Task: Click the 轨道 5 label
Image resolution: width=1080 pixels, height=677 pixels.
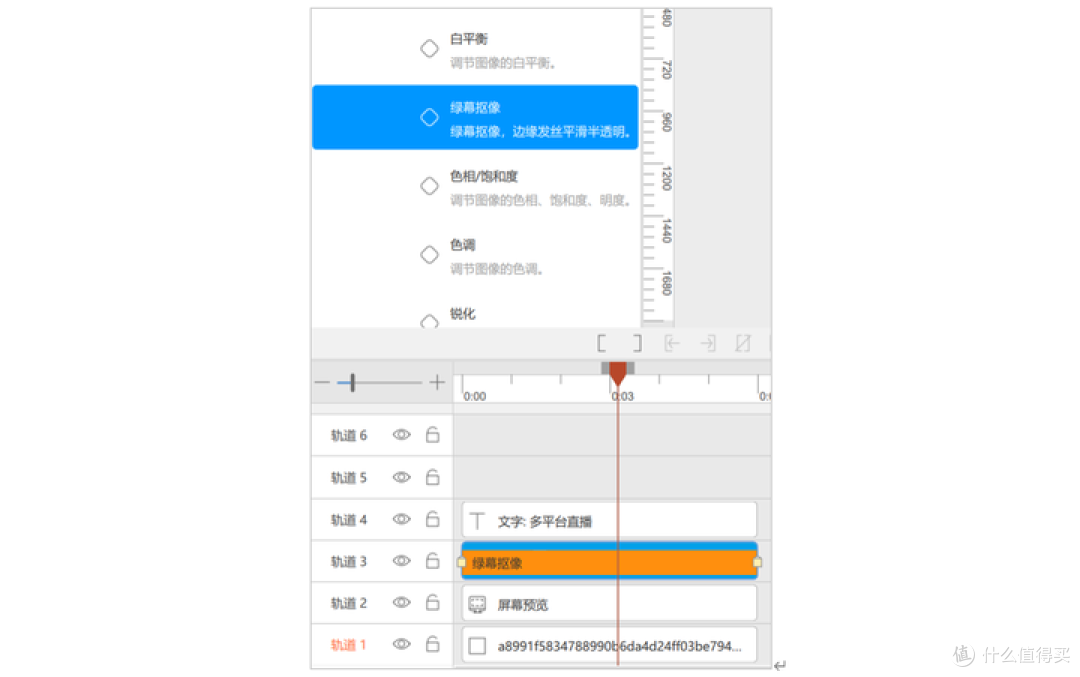Action: click(349, 477)
